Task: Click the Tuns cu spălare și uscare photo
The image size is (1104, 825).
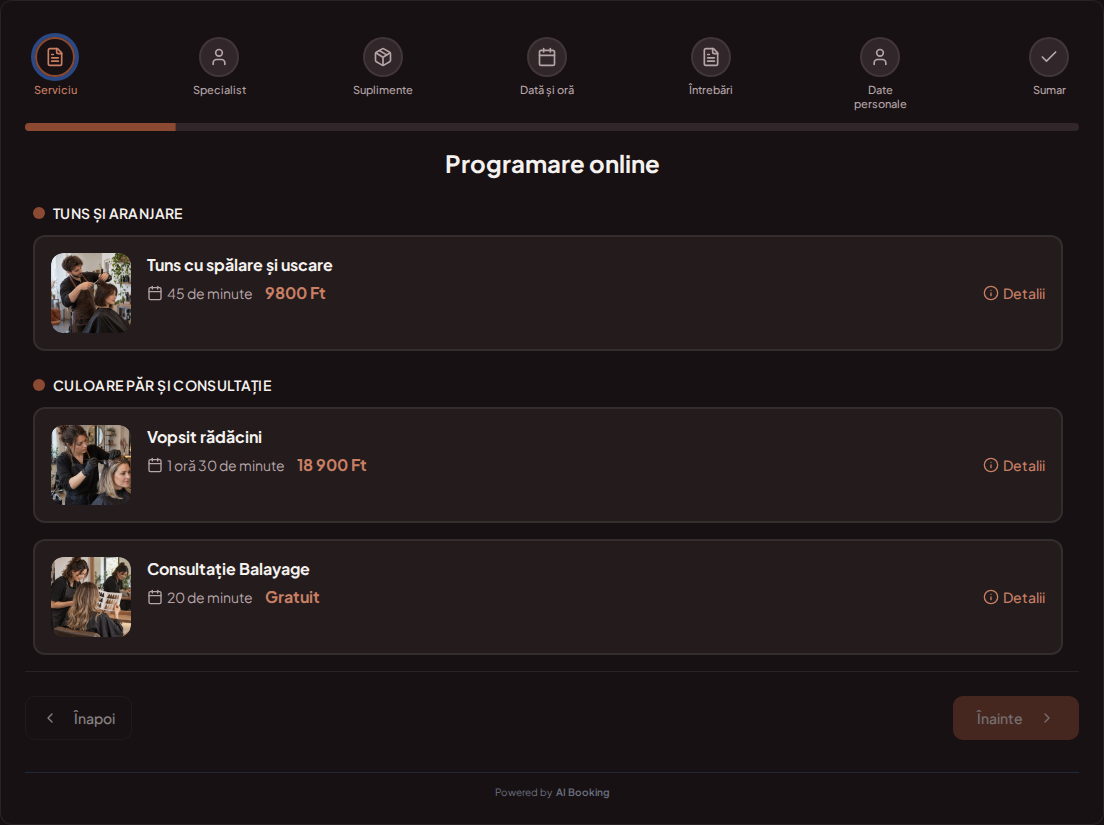Action: (x=91, y=293)
